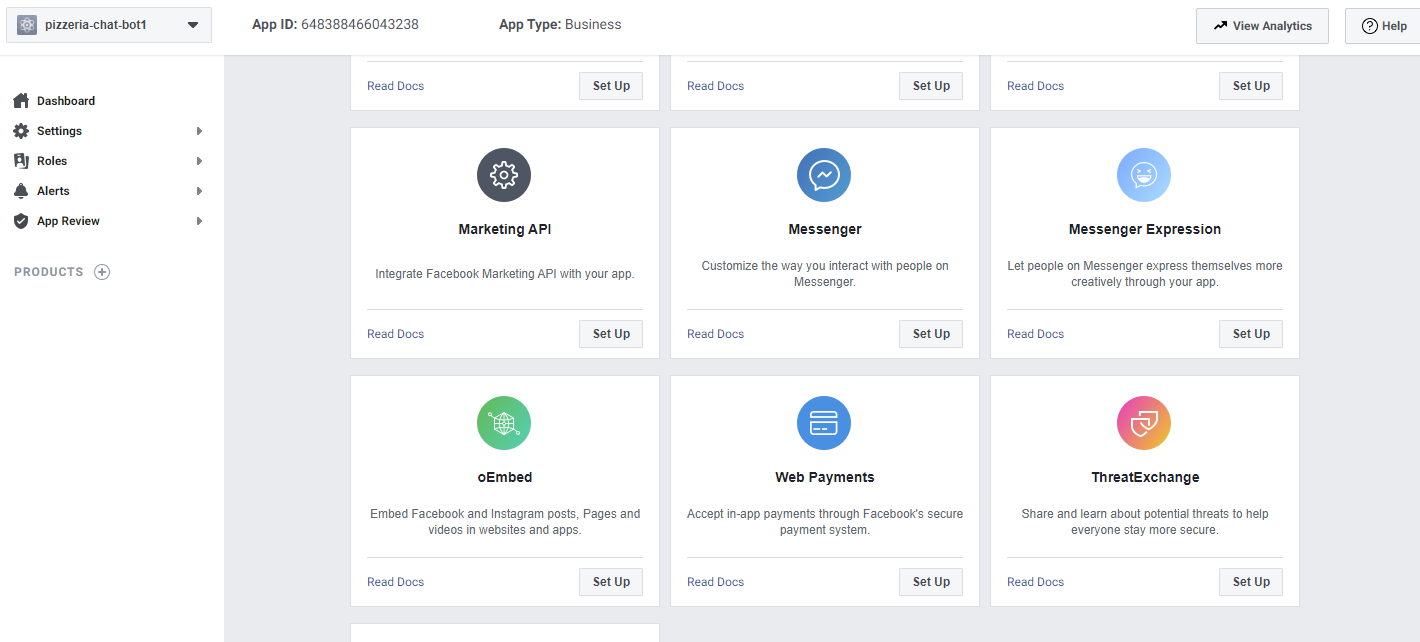Click the app icon beside pizzeria-chat-bot1
Viewport: 1420px width, 642px height.
click(27, 25)
